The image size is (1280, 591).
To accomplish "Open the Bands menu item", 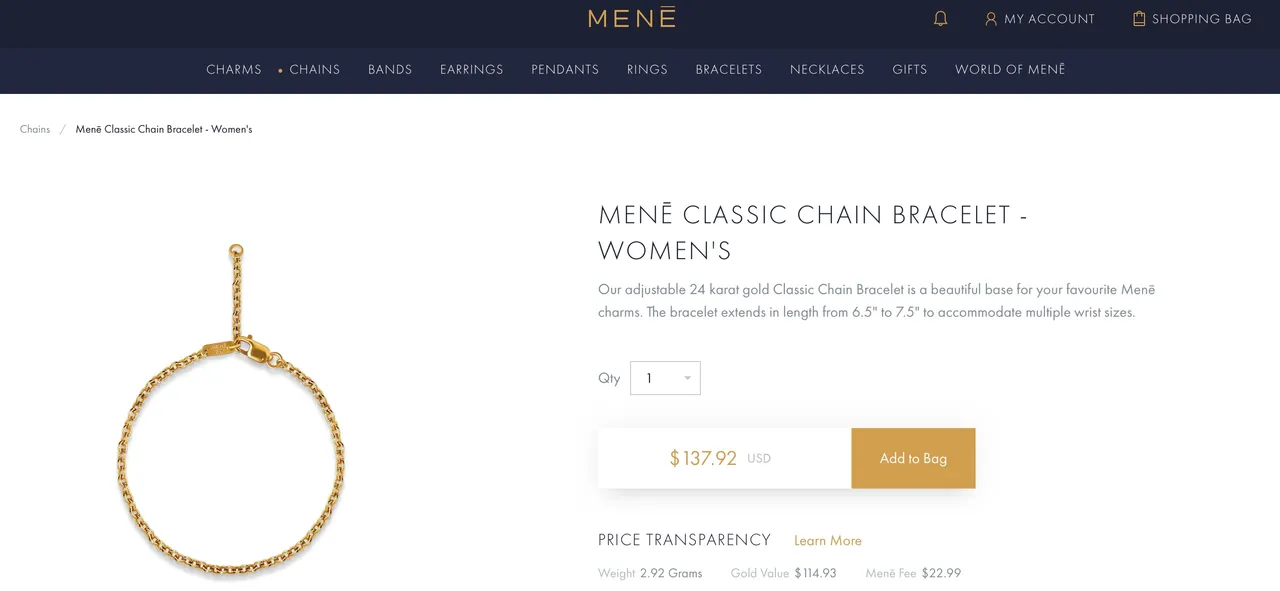I will pyautogui.click(x=390, y=70).
